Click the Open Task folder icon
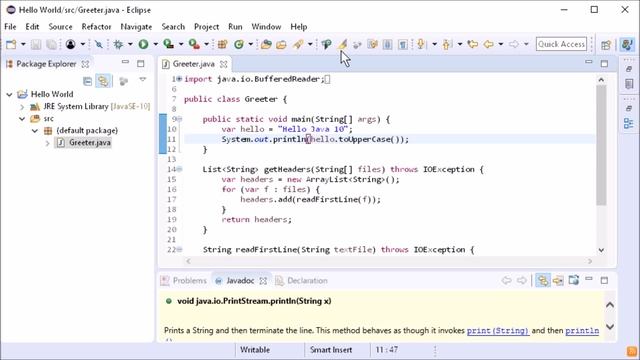 [281, 44]
